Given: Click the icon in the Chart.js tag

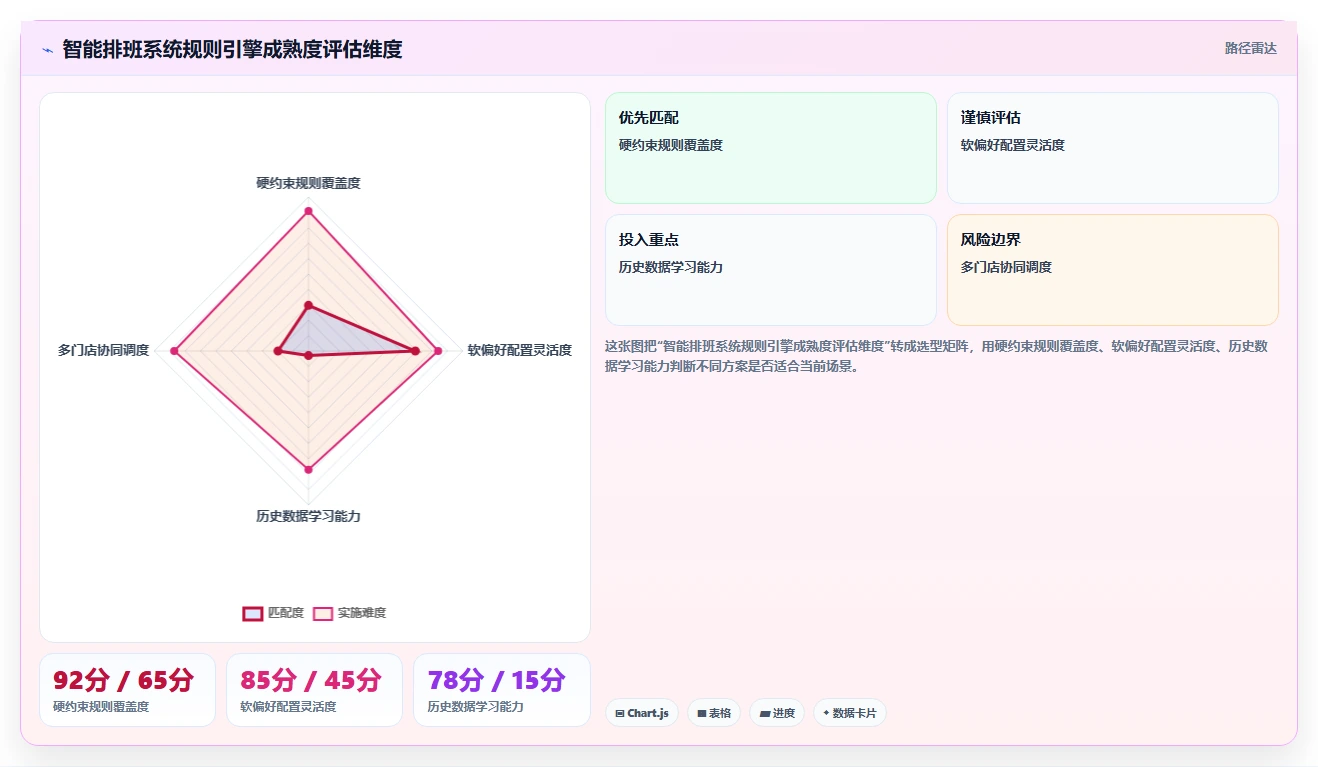Looking at the screenshot, I should [620, 714].
